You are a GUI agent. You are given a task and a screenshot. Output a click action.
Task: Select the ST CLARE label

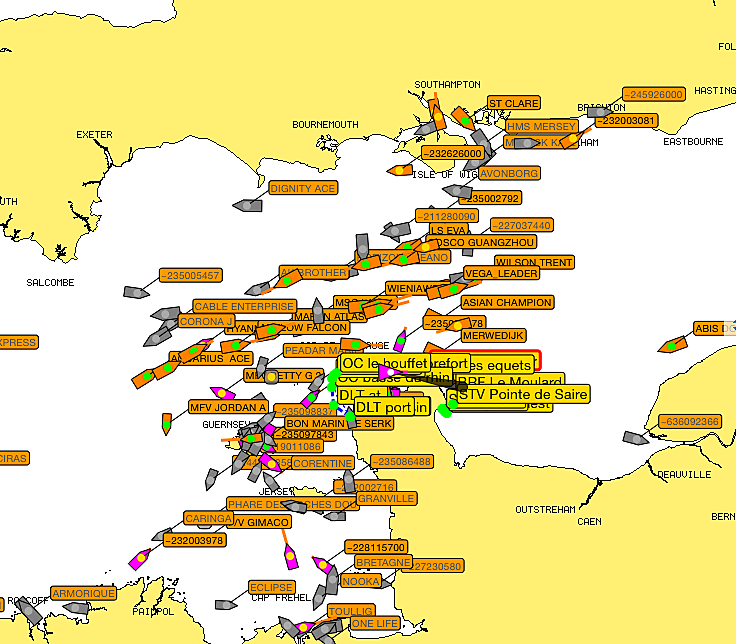[x=514, y=103]
